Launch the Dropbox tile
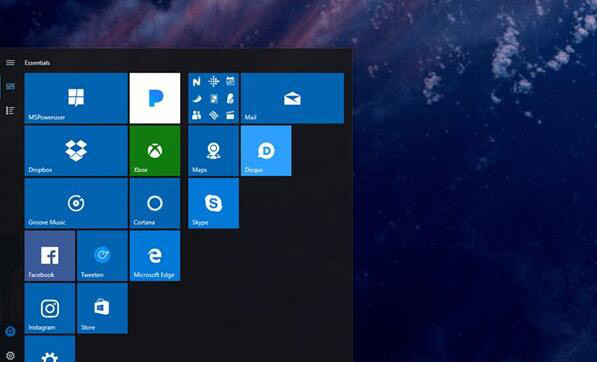Screen dimensions: 597x376 (76, 151)
